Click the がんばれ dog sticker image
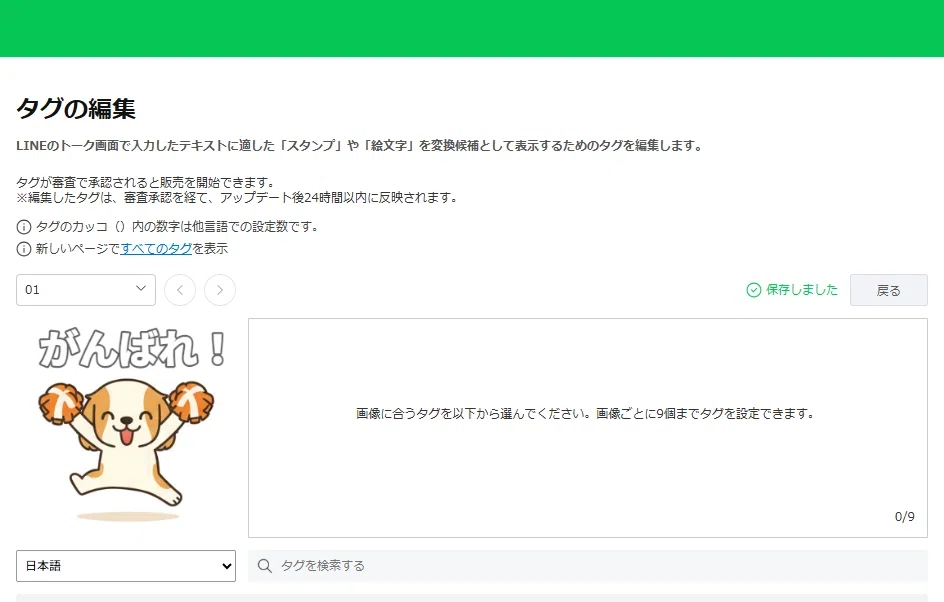 pyautogui.click(x=126, y=424)
